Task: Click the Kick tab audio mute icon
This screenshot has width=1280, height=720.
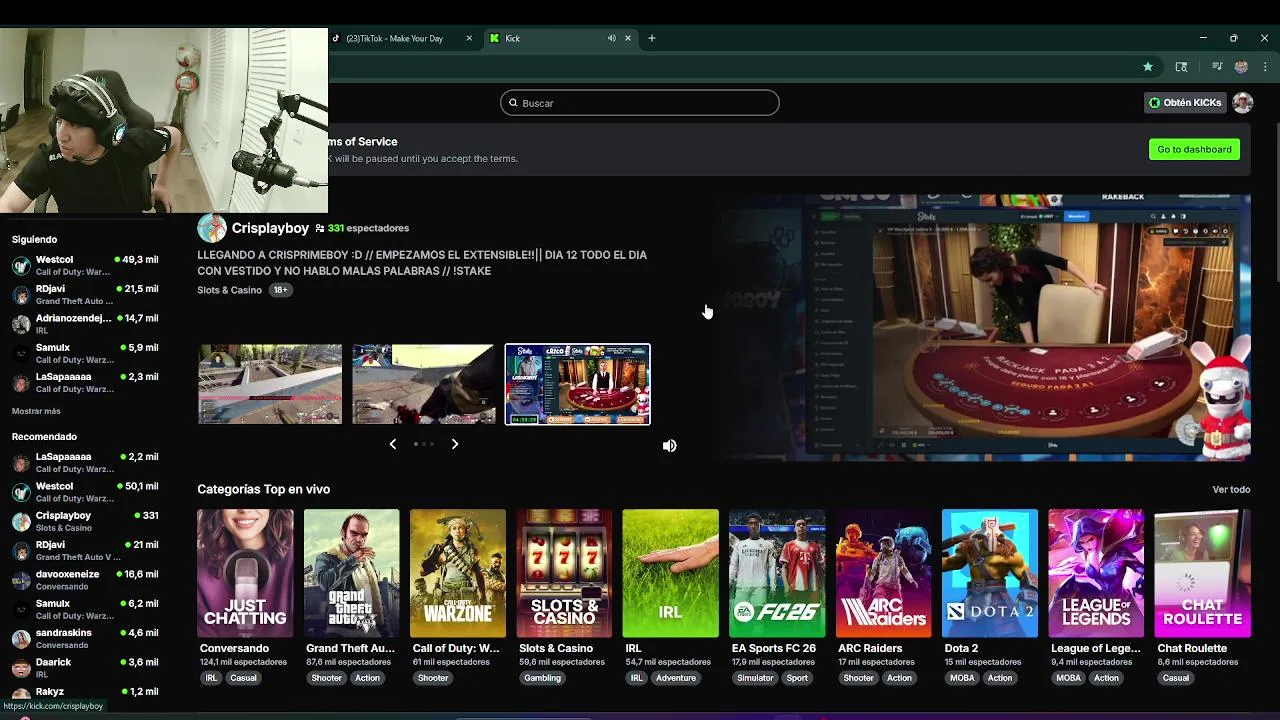Action: pos(611,38)
